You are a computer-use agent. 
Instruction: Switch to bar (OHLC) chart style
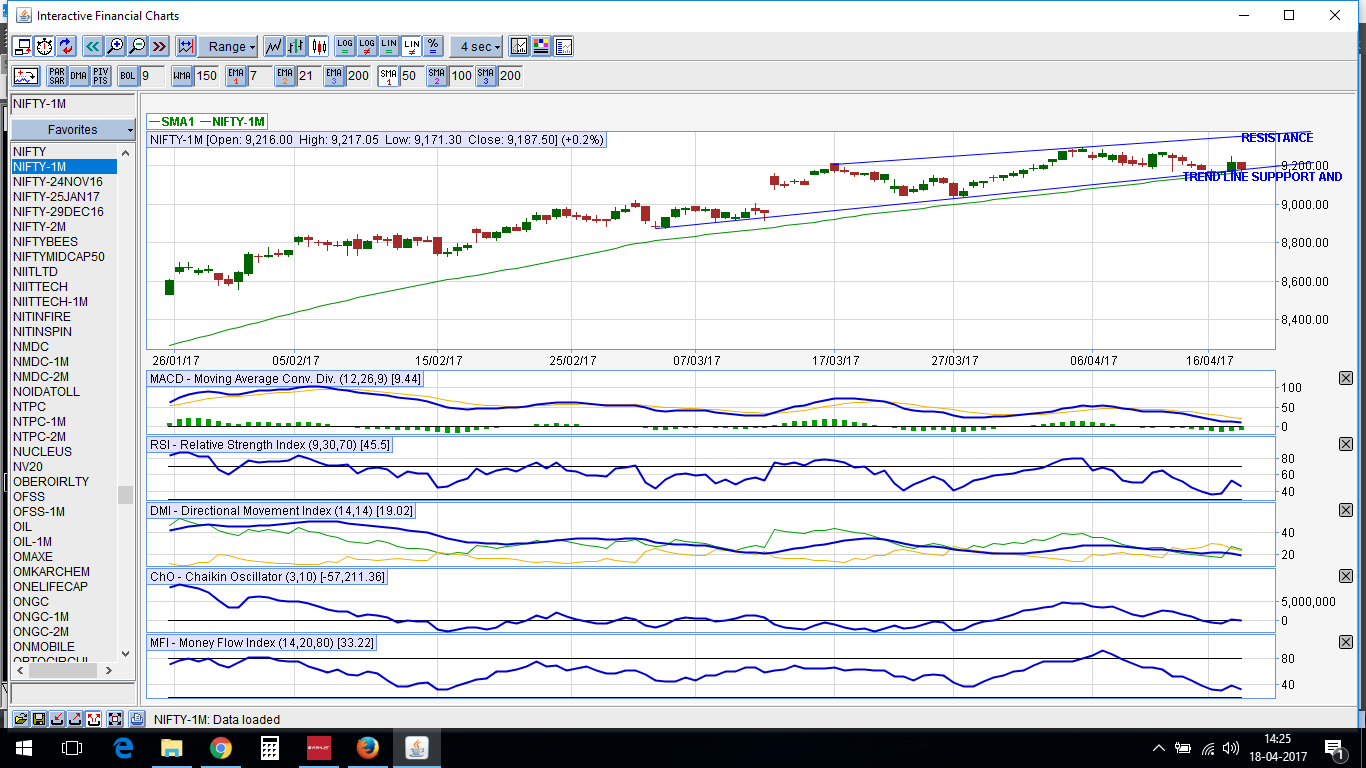(296, 46)
